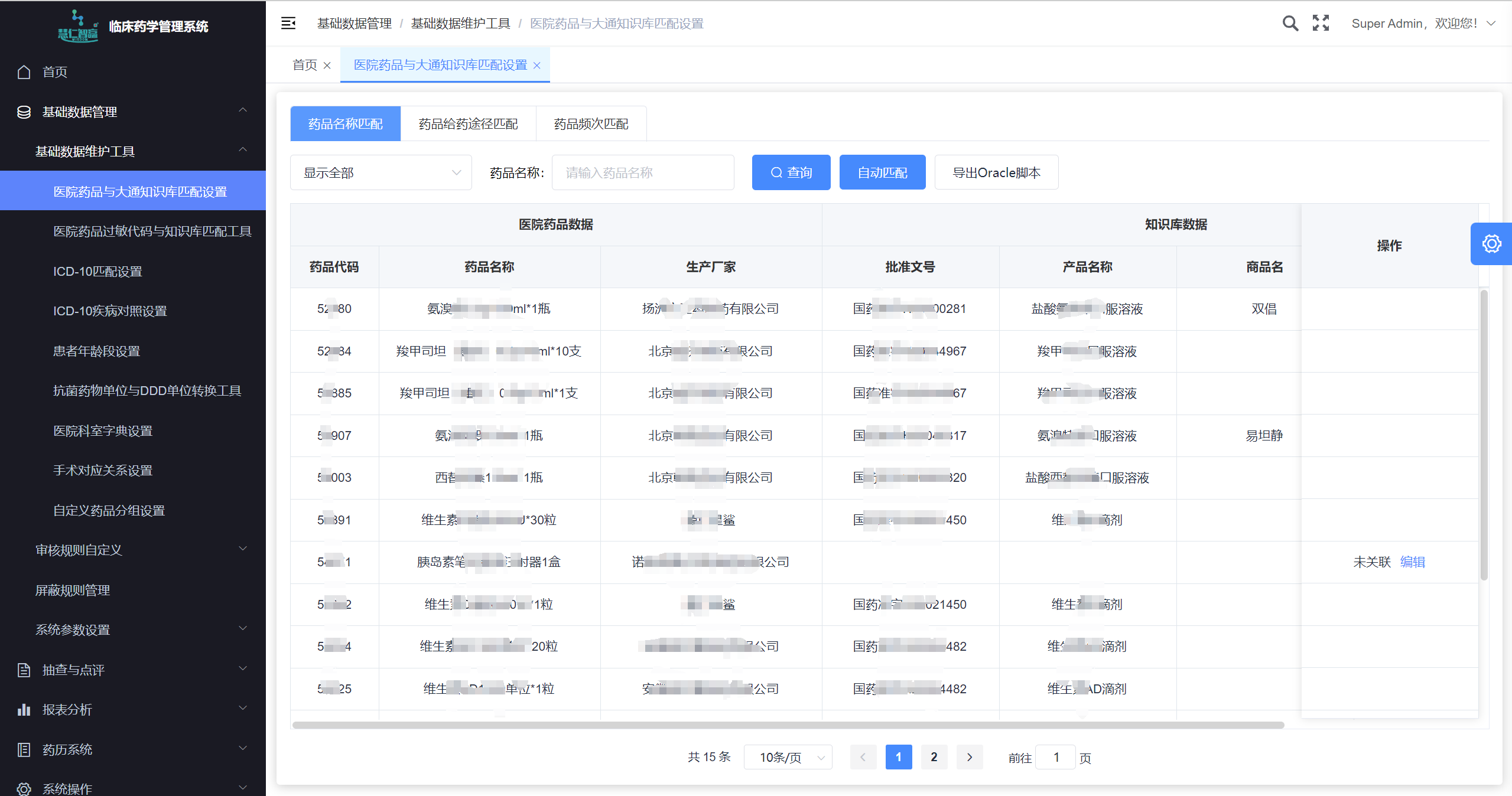Open 自定义药品分组设置 menu item
The width and height of the screenshot is (1512, 796).
pos(133,511)
